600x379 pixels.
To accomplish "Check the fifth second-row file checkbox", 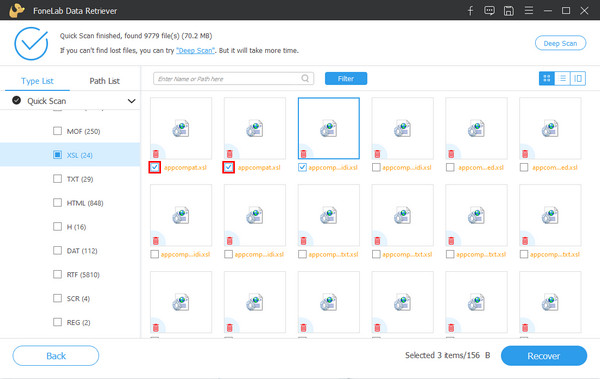I will click(450, 254).
